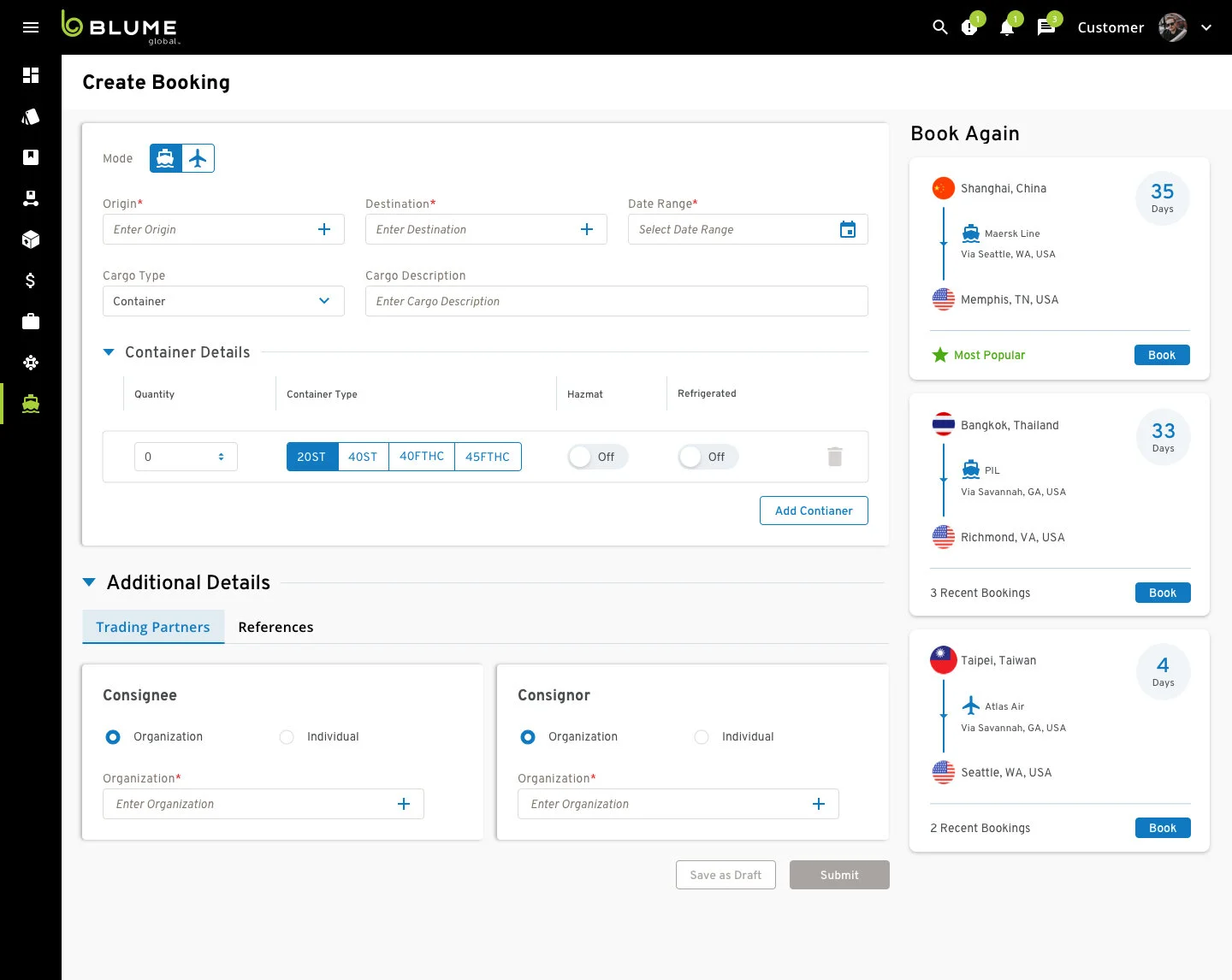
Task: Select 20ST container type
Action: tap(312, 457)
